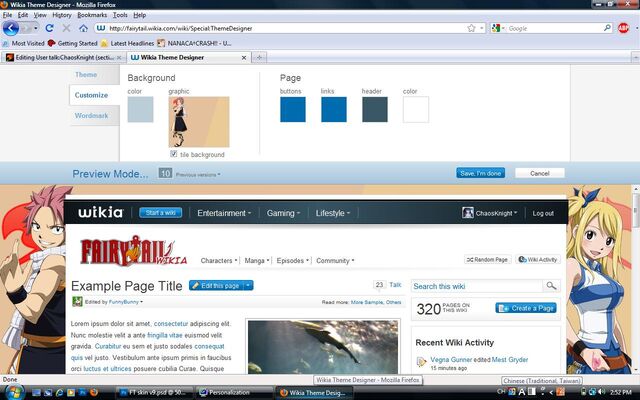Open the Most Visited bookmark folder

[23, 43]
